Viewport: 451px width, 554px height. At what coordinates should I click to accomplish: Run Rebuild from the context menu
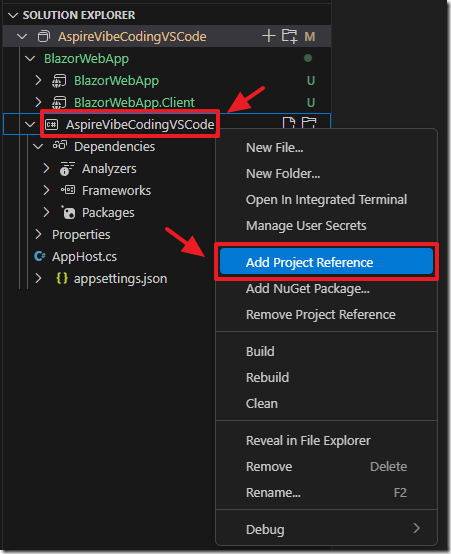(326, 378)
